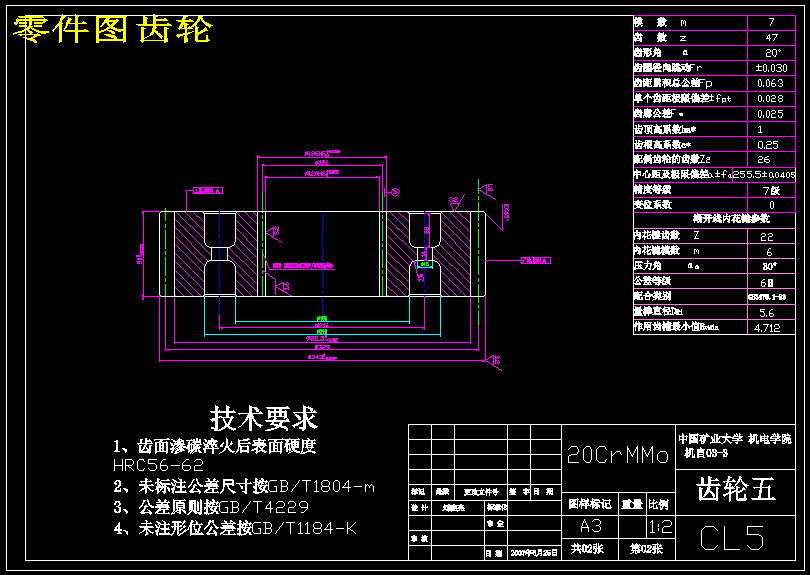
Task: Click the circled datum symbol beside hub bore
Action: click(x=395, y=192)
